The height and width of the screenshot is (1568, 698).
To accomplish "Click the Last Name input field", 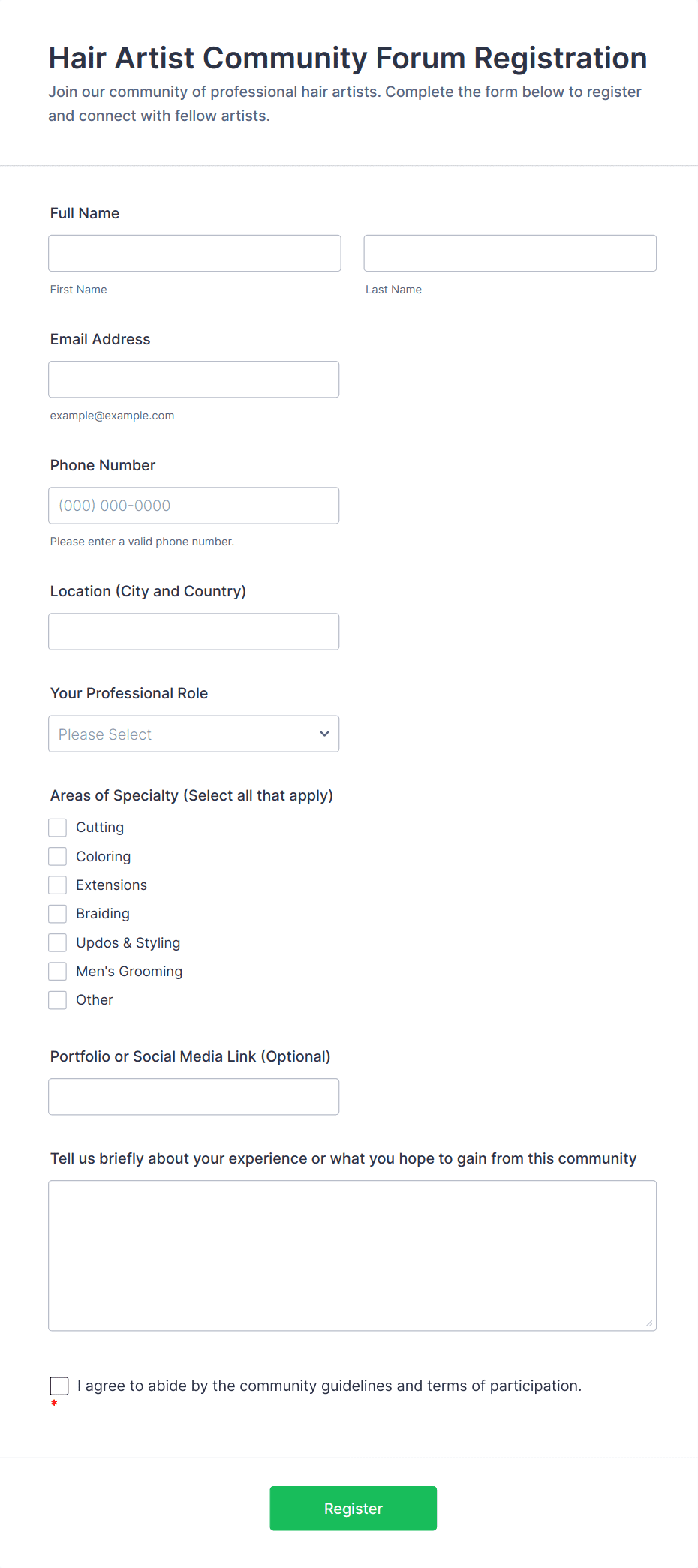I will coord(510,253).
